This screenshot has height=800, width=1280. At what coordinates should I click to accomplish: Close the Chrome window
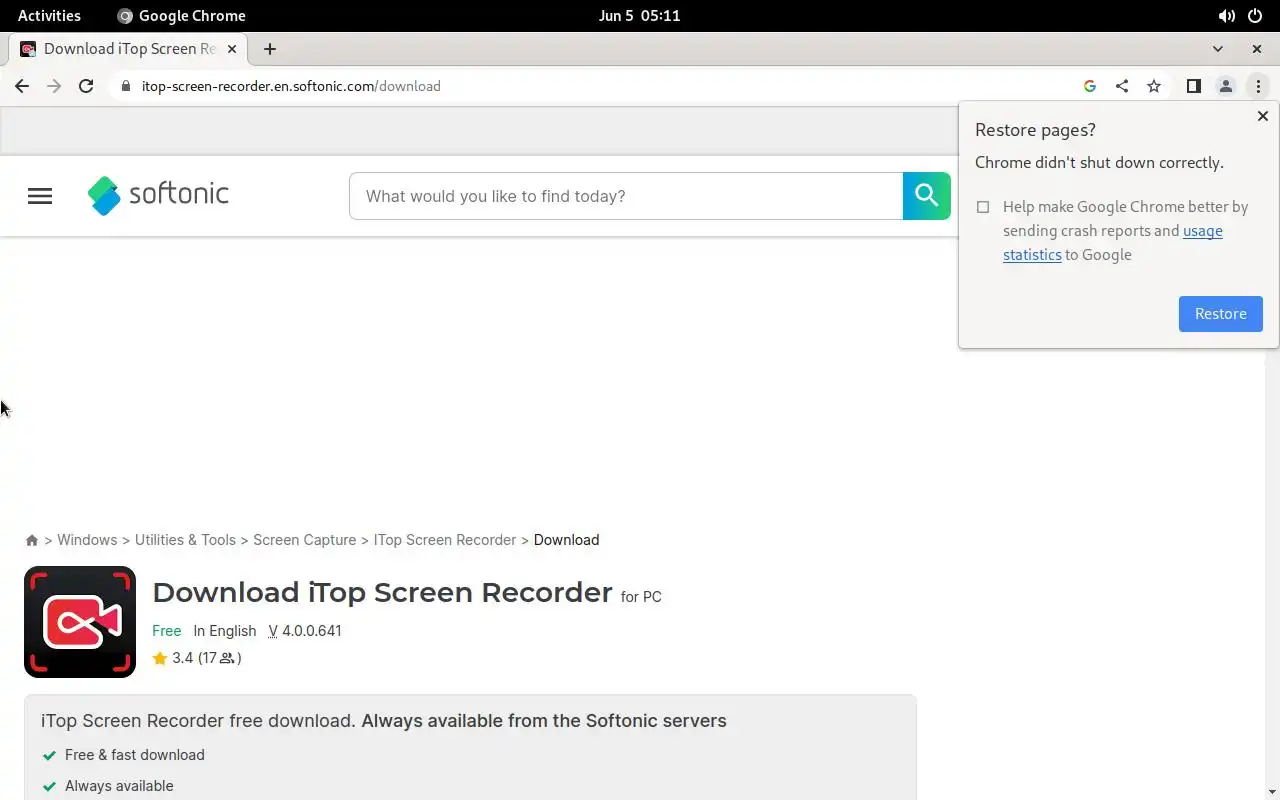pyautogui.click(x=1257, y=49)
